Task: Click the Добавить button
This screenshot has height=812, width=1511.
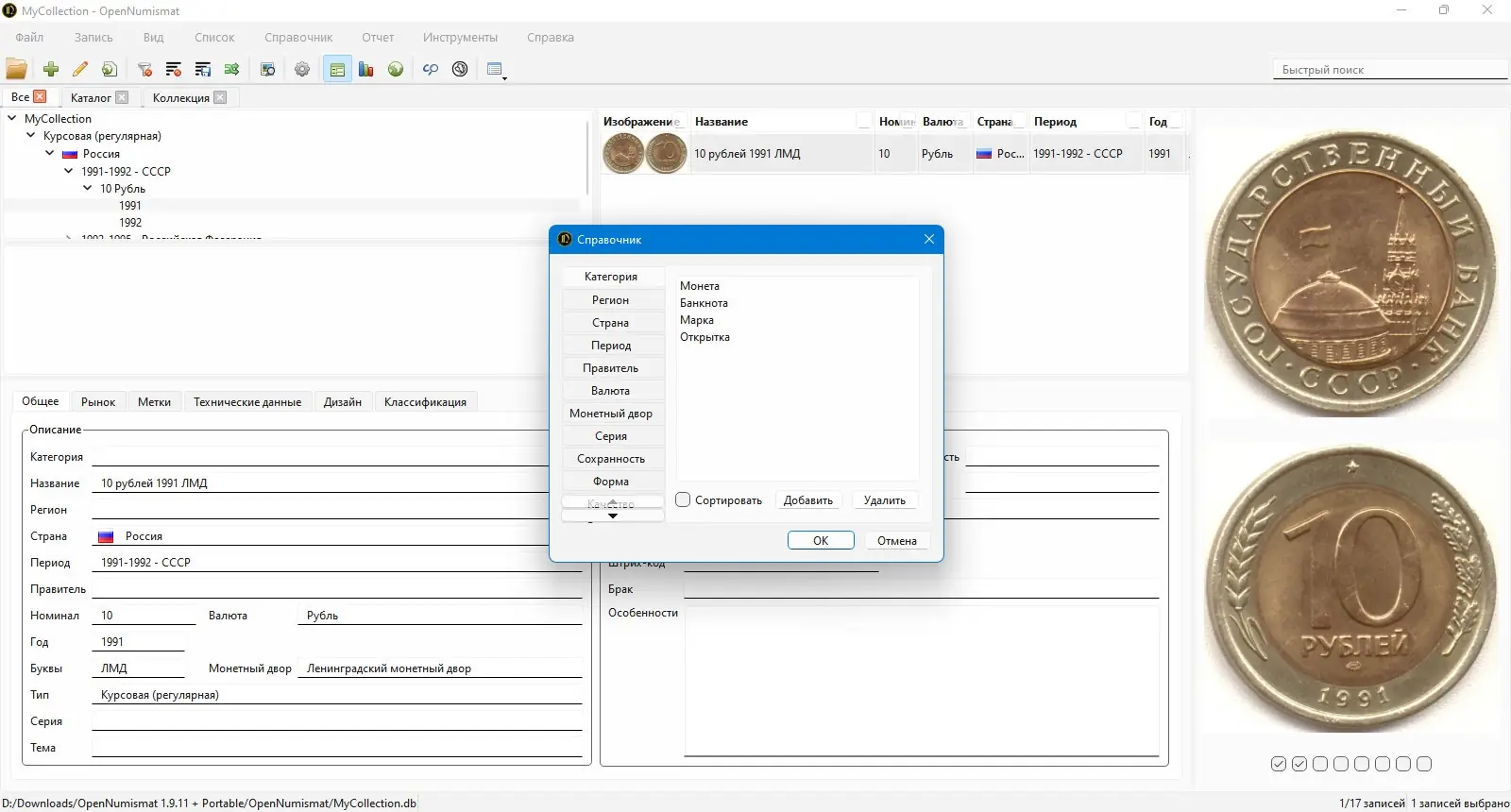Action: 807,500
